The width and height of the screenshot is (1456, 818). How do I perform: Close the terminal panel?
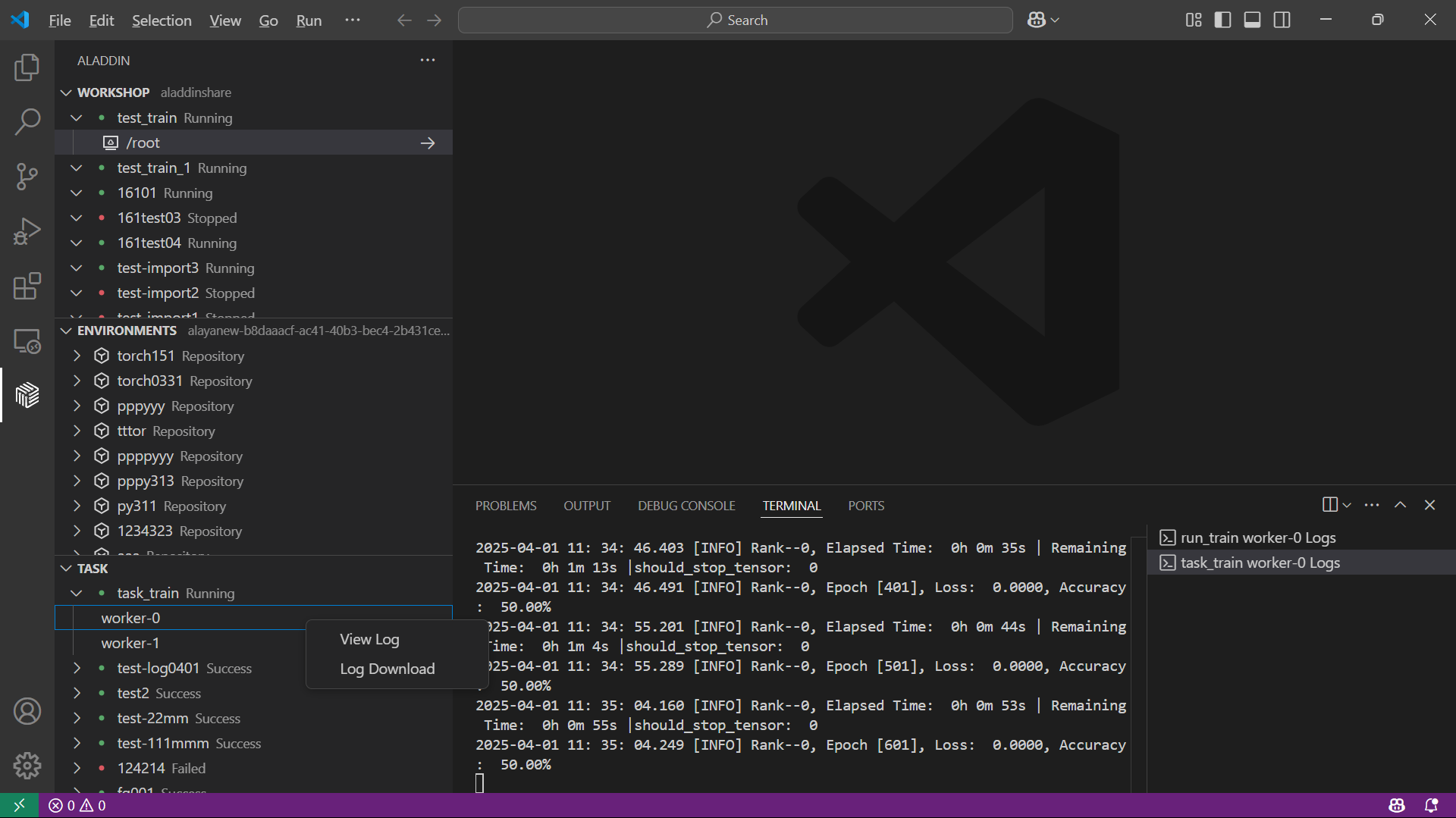coord(1429,505)
